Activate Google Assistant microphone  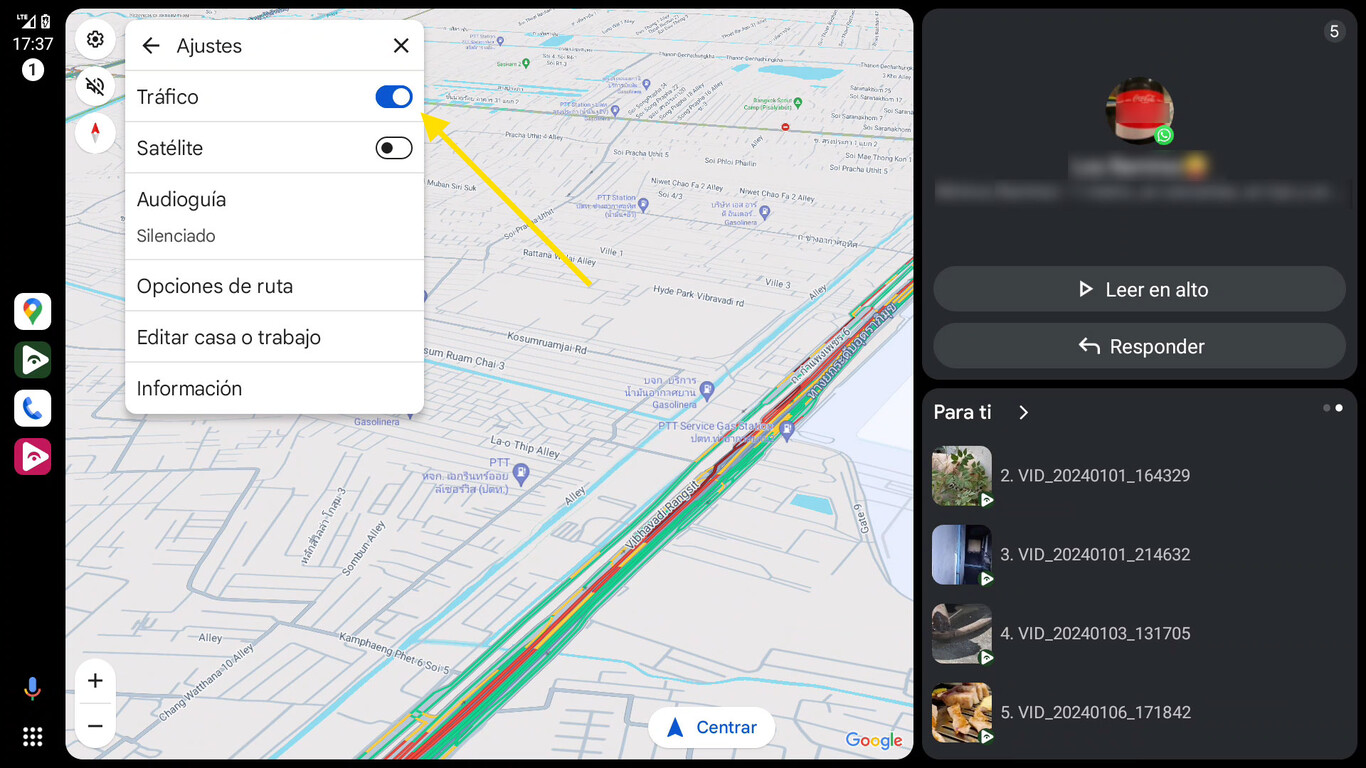(33, 688)
